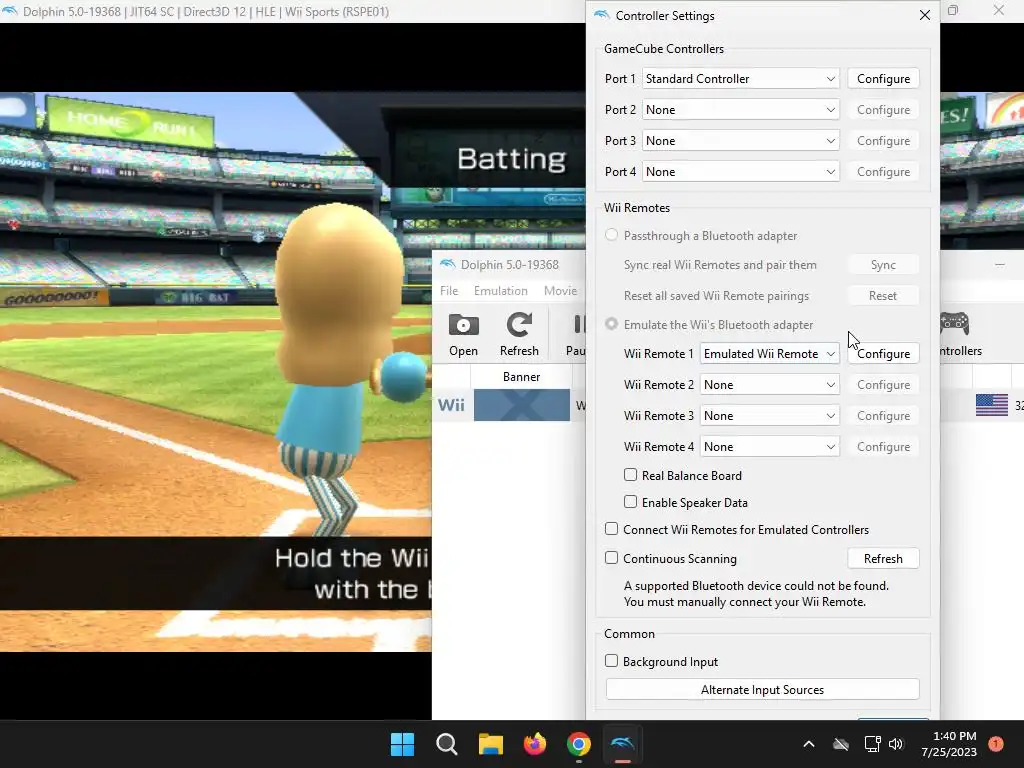The width and height of the screenshot is (1024, 768).
Task: Click the cloud sync tray icon
Action: (x=841, y=744)
